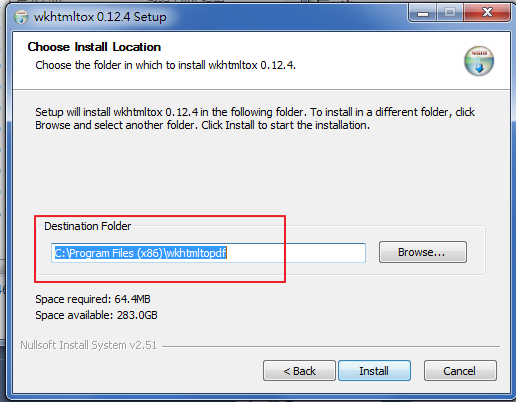Go to previous step with < Back
516x402 pixels.
point(299,371)
